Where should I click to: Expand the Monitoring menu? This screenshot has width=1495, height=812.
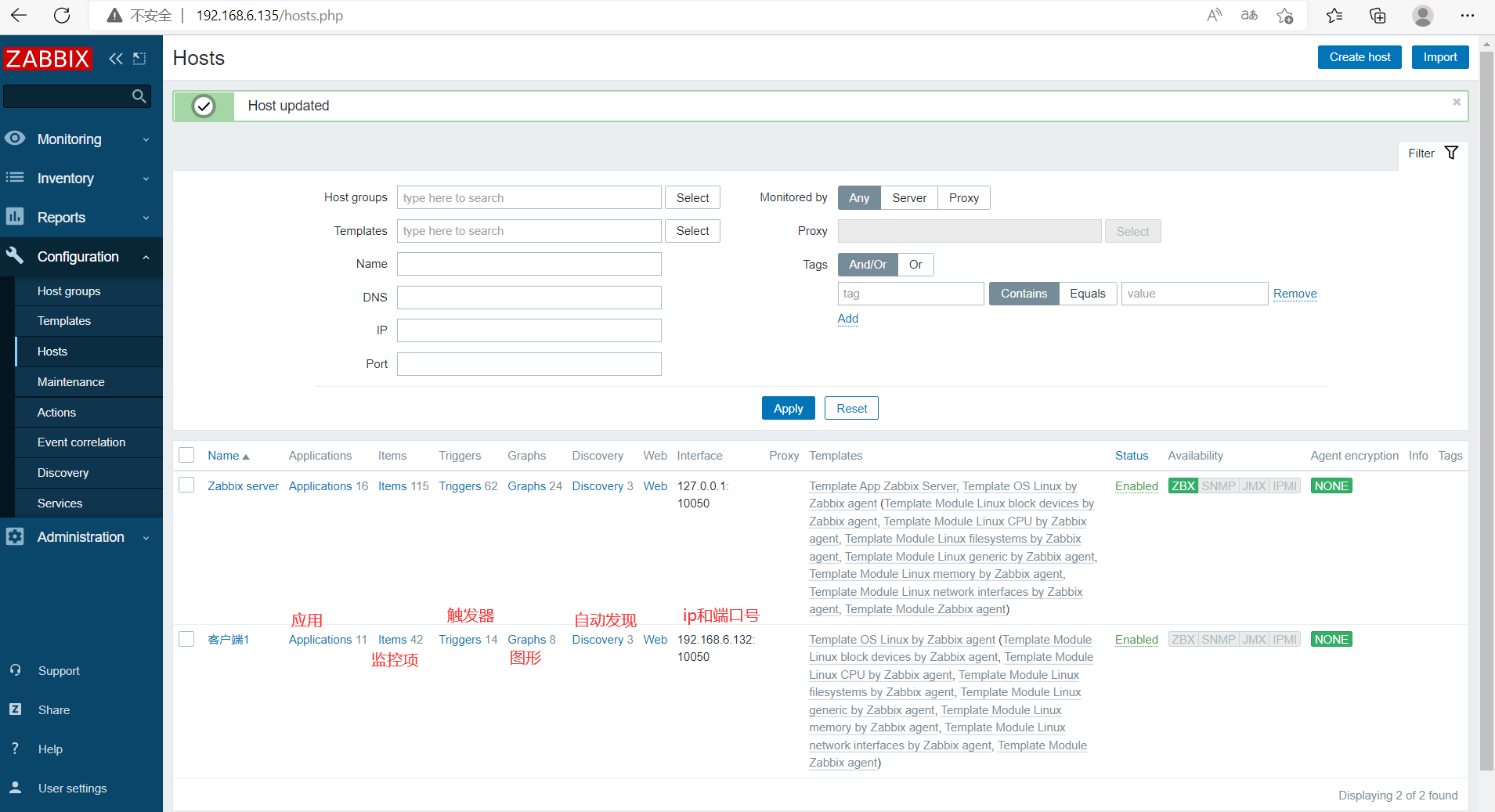(x=81, y=139)
